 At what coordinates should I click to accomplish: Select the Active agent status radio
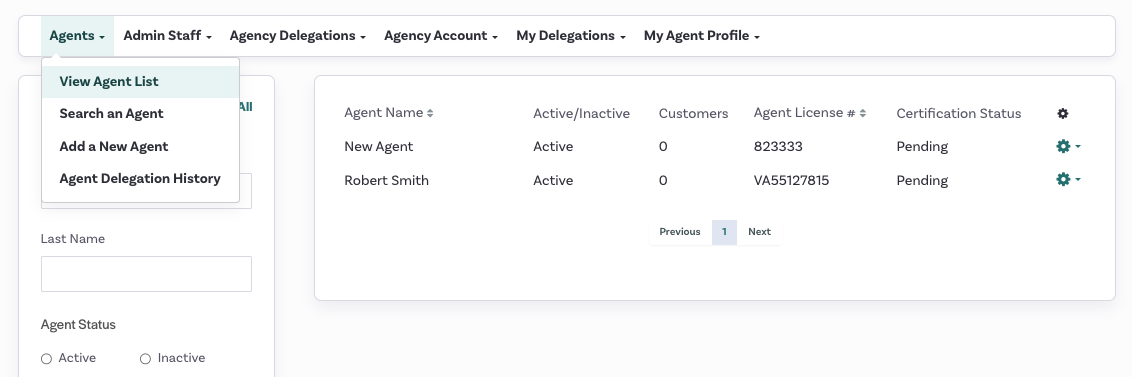tap(46, 359)
